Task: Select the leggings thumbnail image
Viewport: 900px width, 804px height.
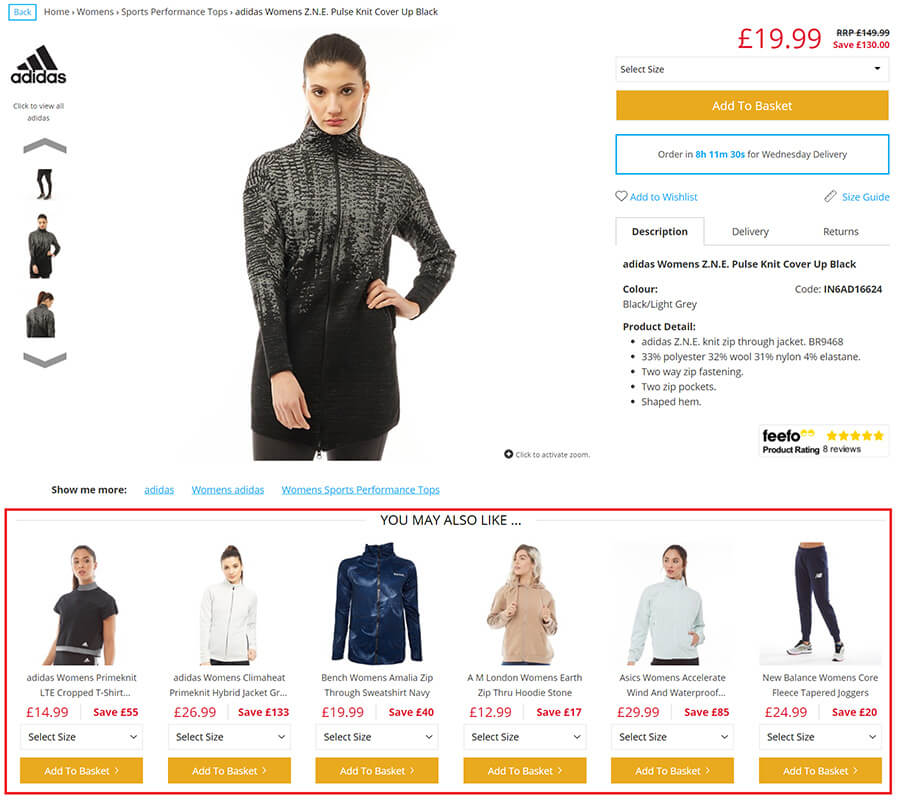Action: [44, 184]
